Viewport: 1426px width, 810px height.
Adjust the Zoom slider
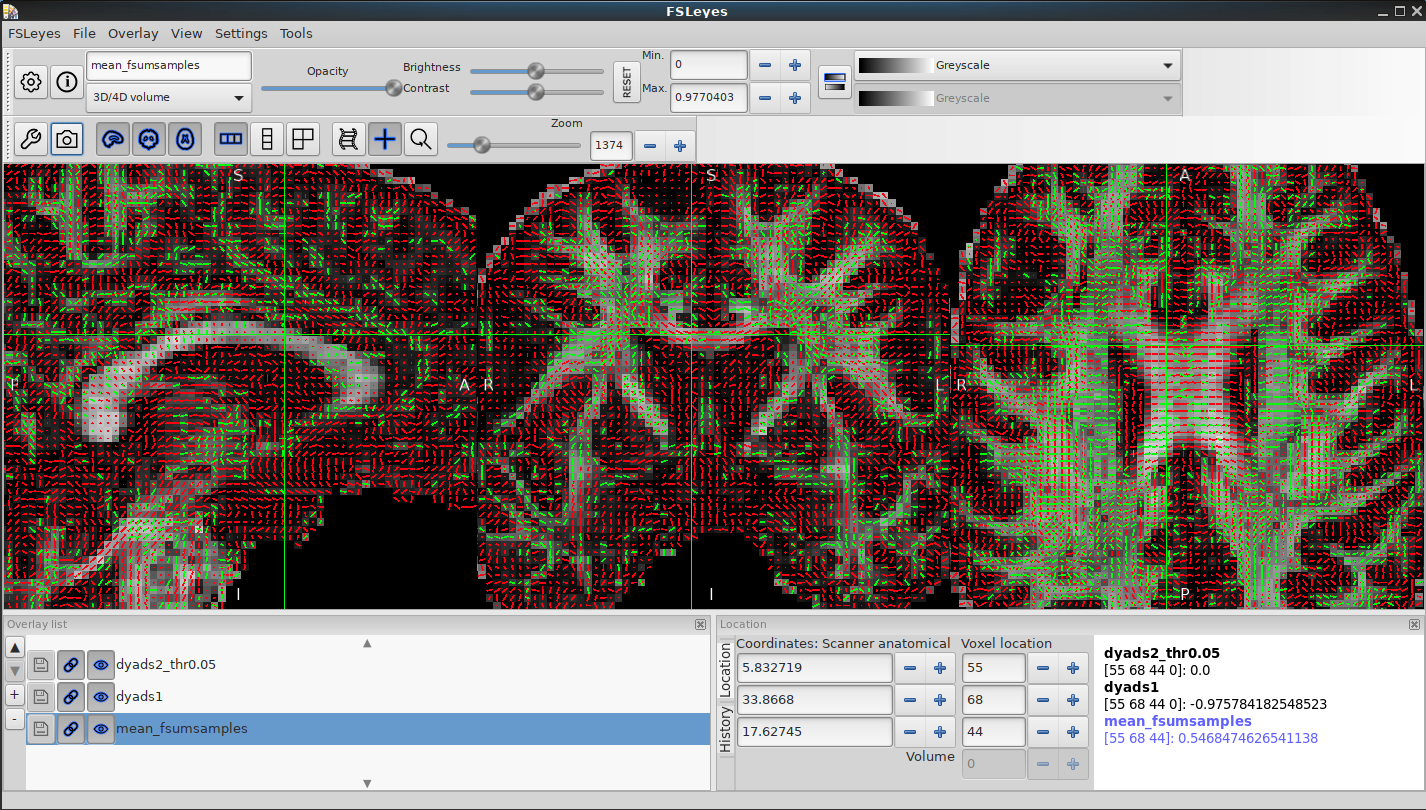pyautogui.click(x=513, y=146)
